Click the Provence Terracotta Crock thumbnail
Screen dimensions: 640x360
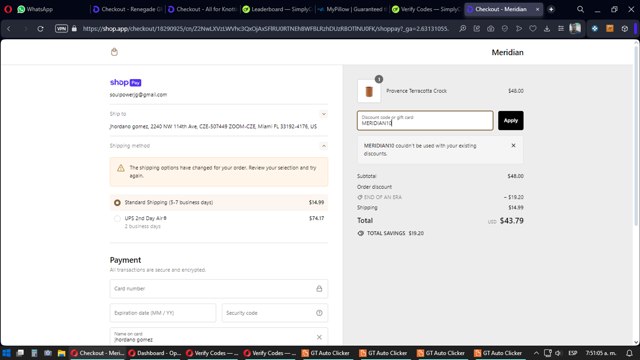pyautogui.click(x=369, y=91)
